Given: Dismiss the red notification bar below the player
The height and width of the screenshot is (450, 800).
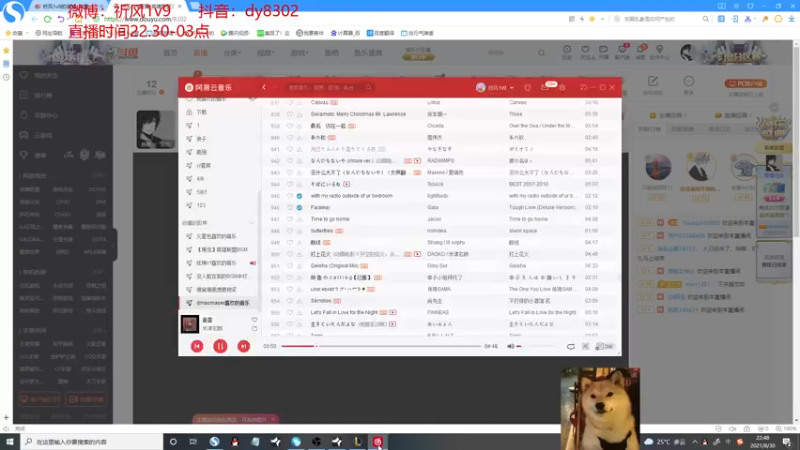Looking at the screenshot, I should [273, 419].
